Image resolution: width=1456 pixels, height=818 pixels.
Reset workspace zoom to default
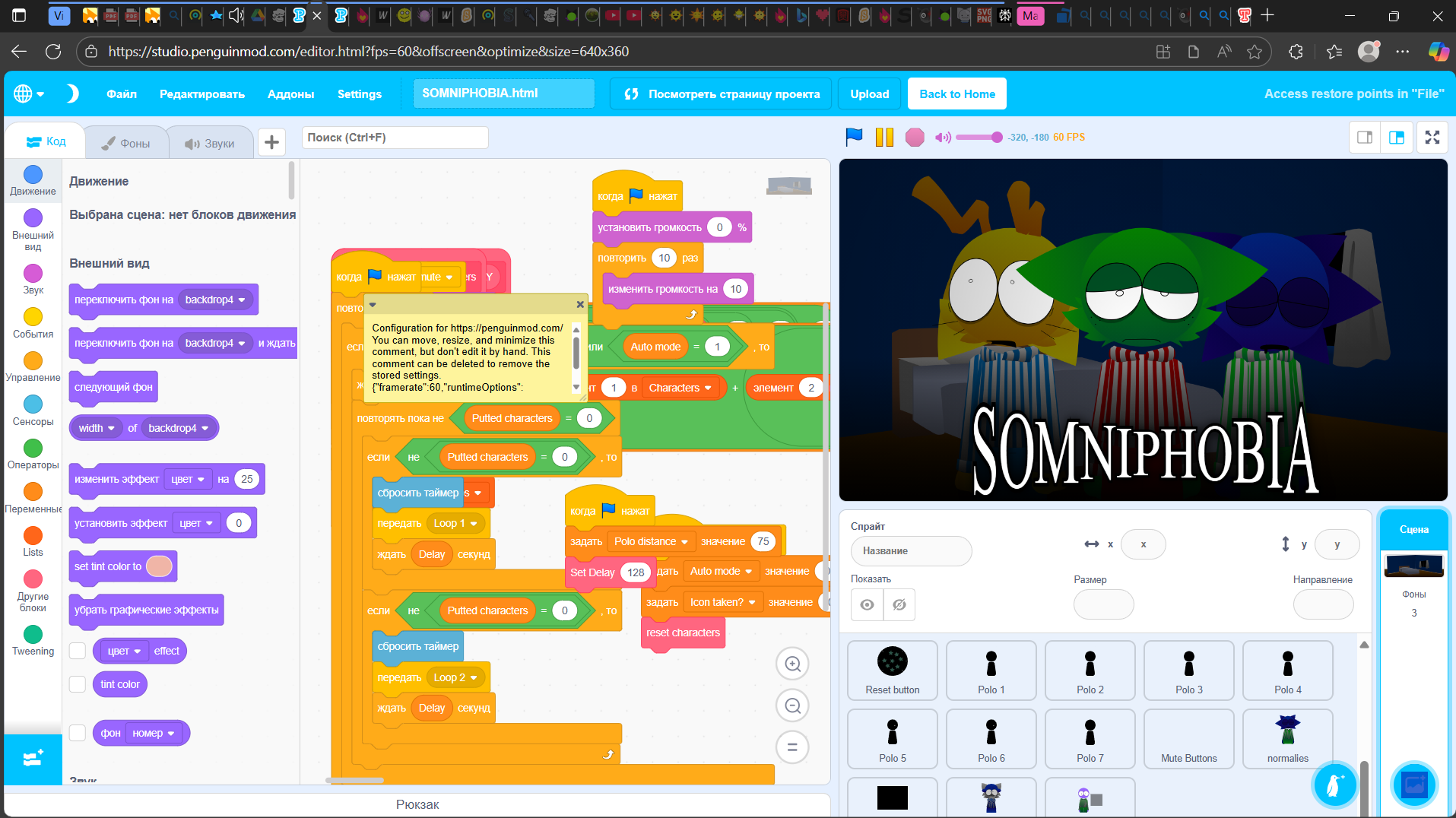(792, 747)
